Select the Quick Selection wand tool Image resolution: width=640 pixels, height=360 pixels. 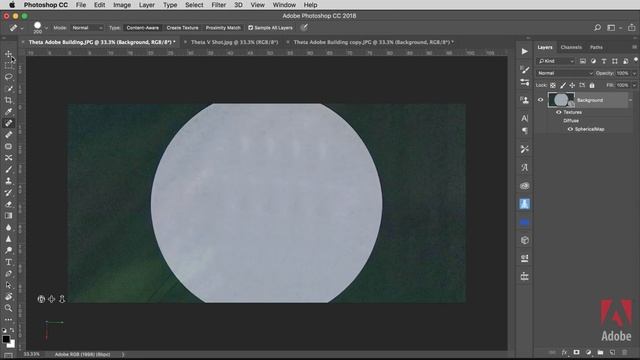[8, 89]
